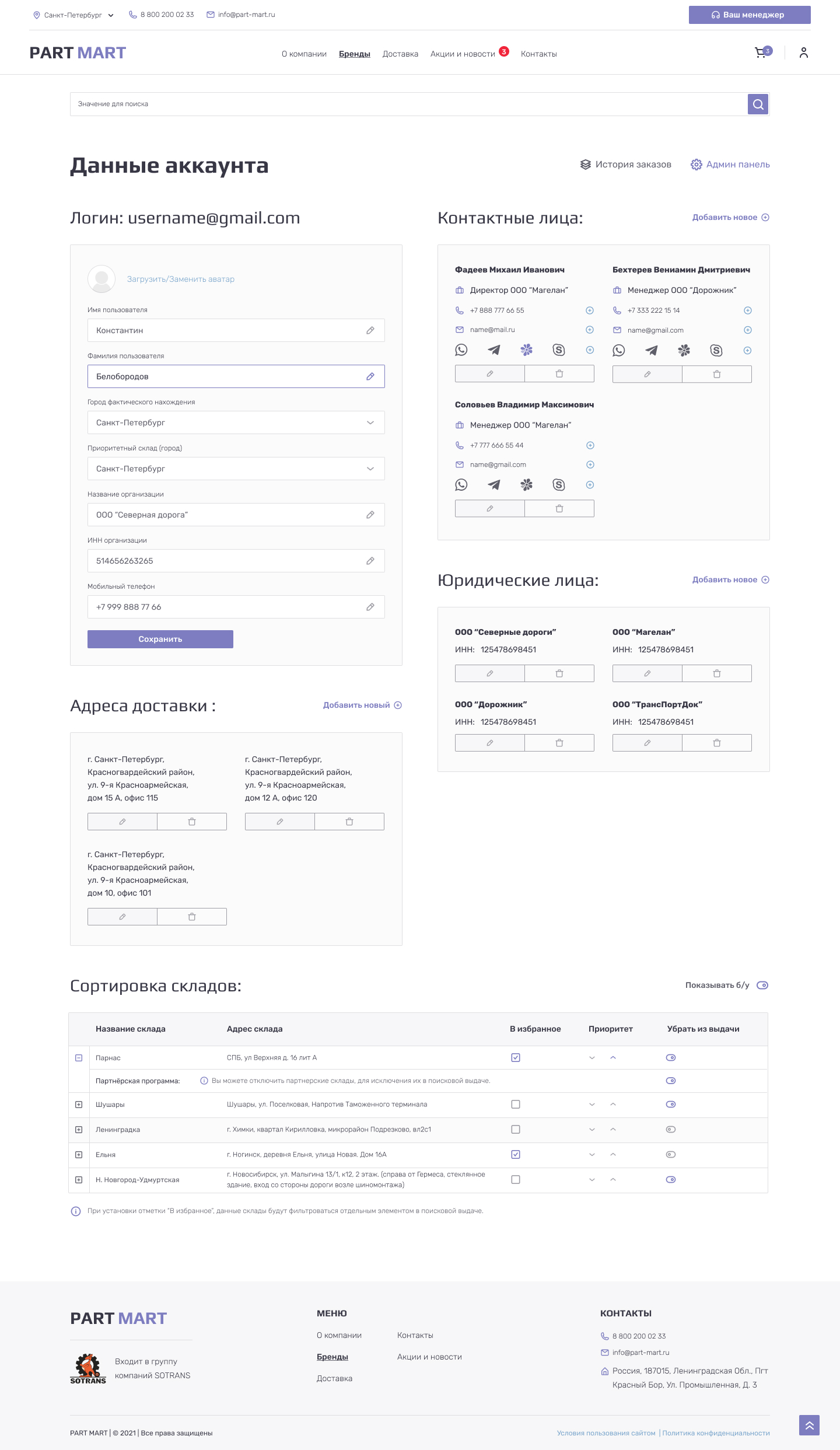The height and width of the screenshot is (1450, 840).
Task: Click the user profile icon in header
Action: click(x=803, y=53)
